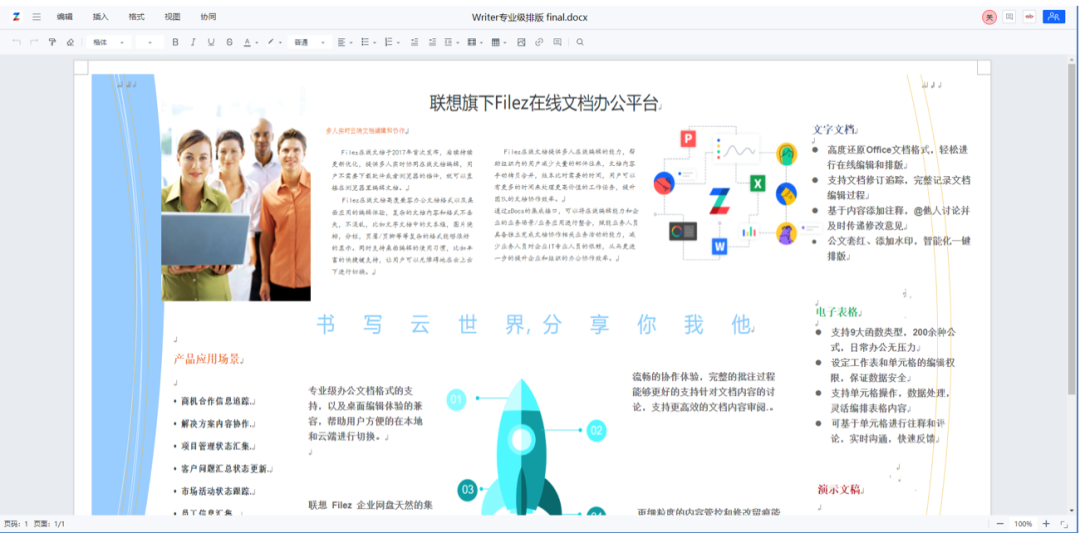The height and width of the screenshot is (533, 1080).
Task: Expand the alignment options arrow
Action: (351, 43)
